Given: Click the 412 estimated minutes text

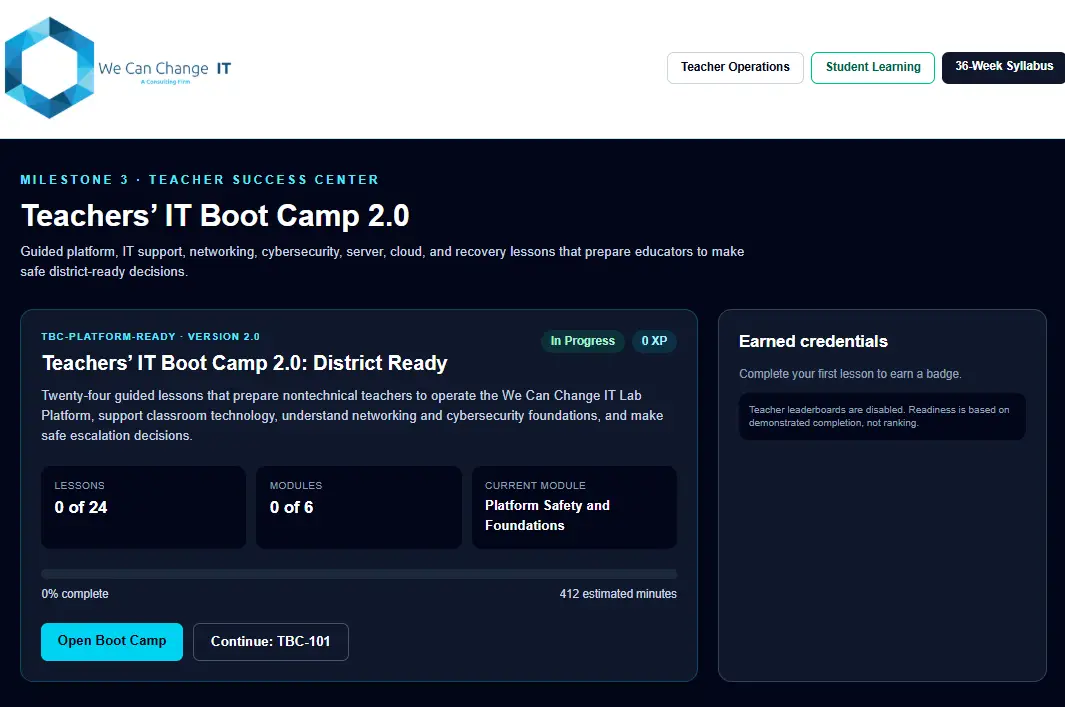Looking at the screenshot, I should (x=618, y=594).
